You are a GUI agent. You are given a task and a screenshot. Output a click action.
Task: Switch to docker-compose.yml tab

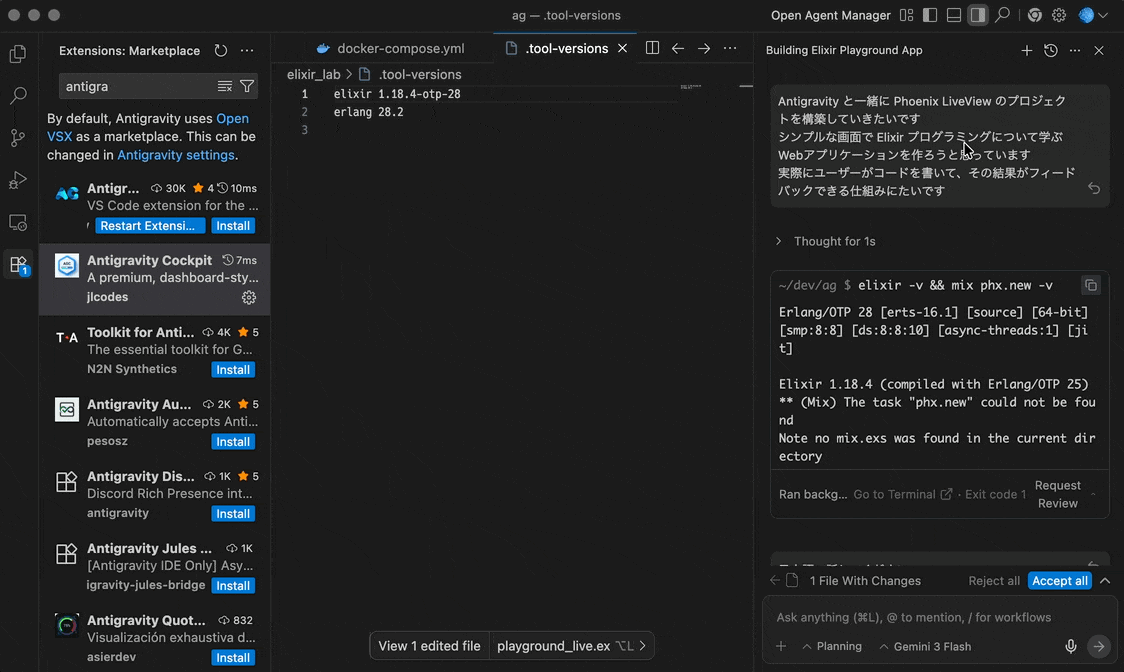[x=391, y=48]
